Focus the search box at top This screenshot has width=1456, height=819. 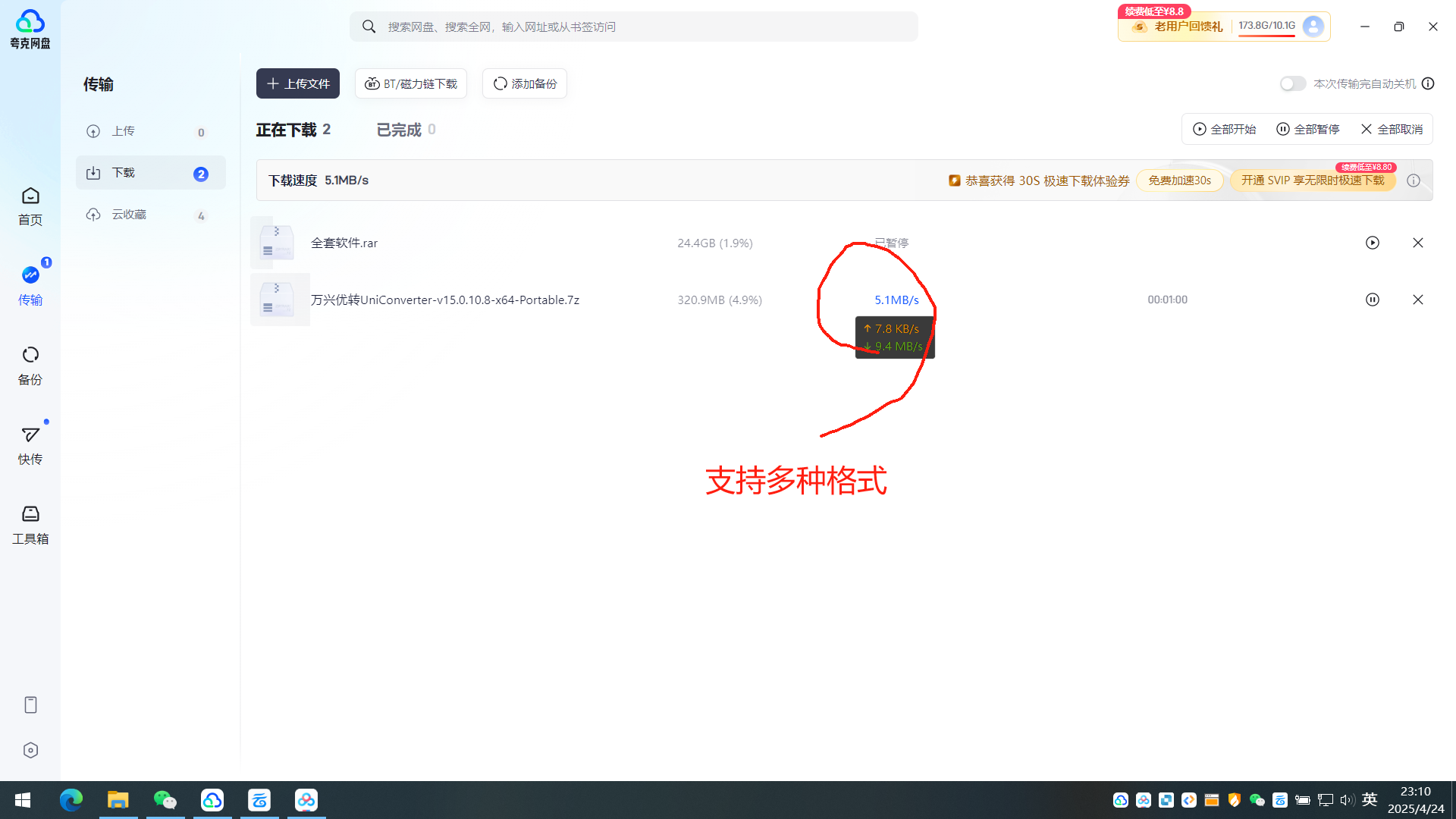point(633,27)
